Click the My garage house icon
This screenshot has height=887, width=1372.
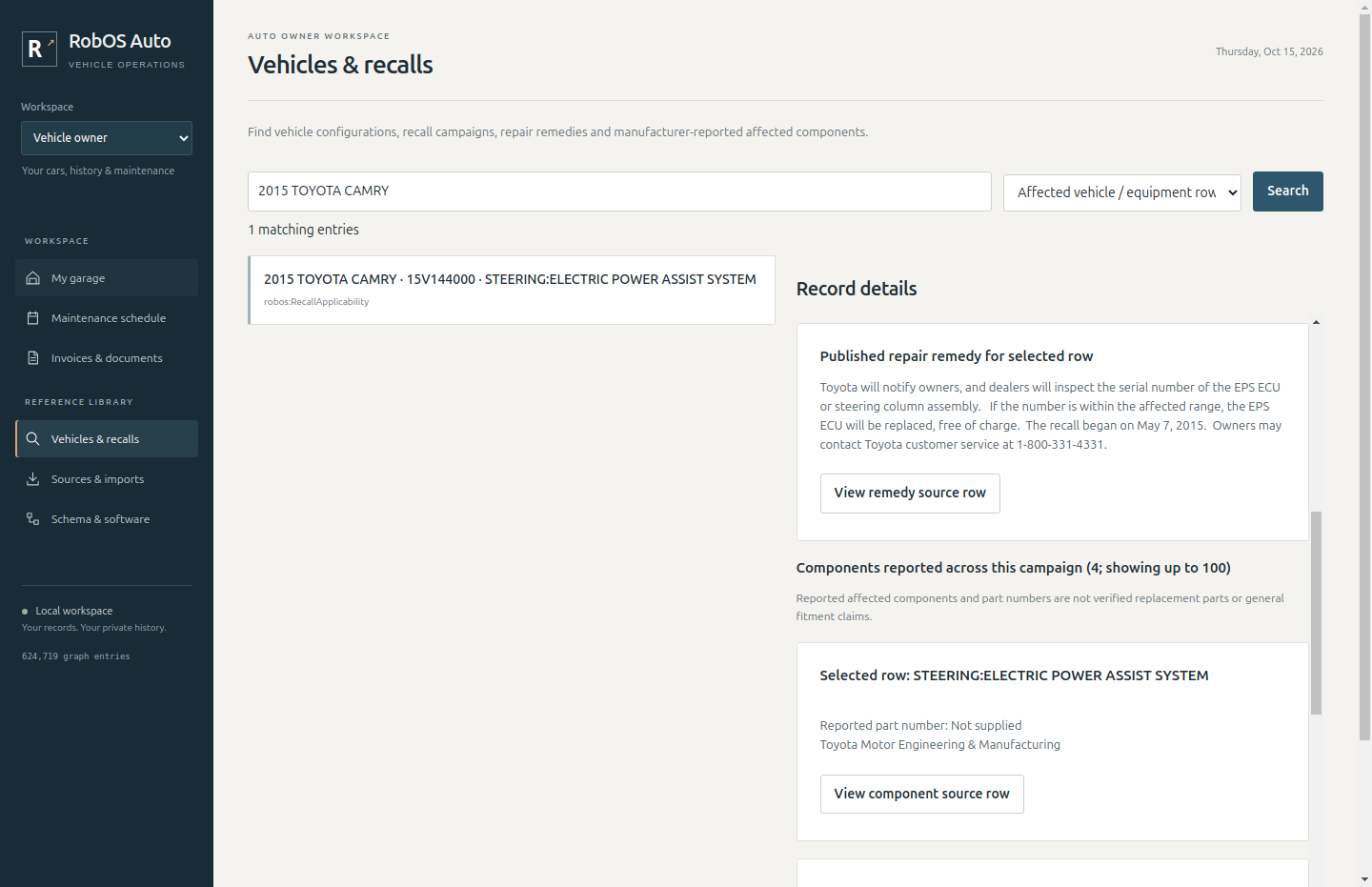(x=32, y=278)
